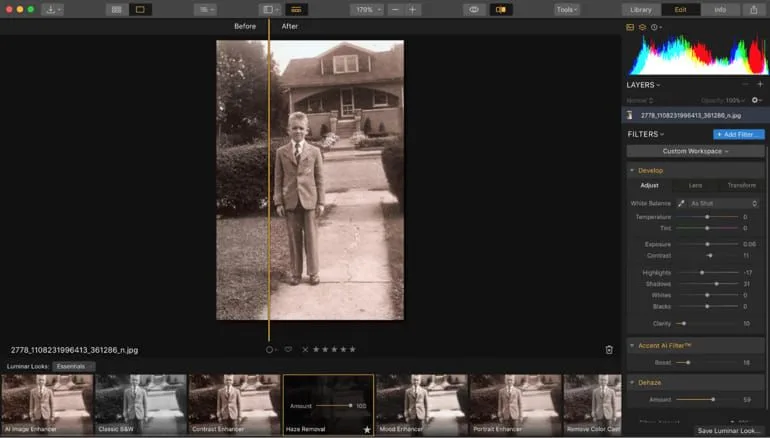Open the export share icon

pos(753,9)
